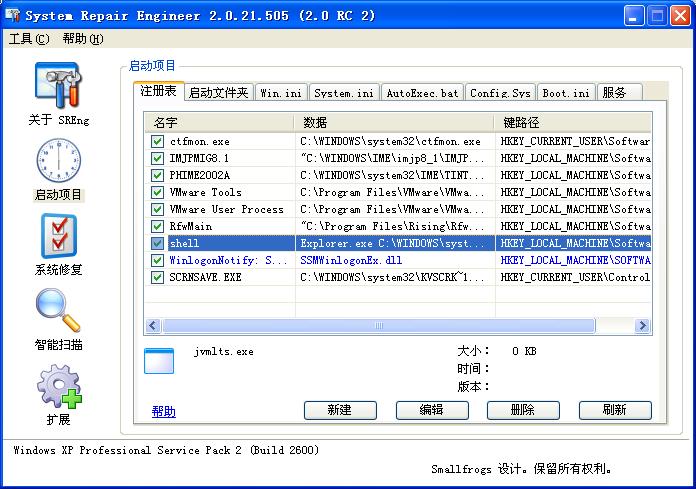Click the horizontal scrollbar left arrow
This screenshot has width=696, height=489.
153,326
